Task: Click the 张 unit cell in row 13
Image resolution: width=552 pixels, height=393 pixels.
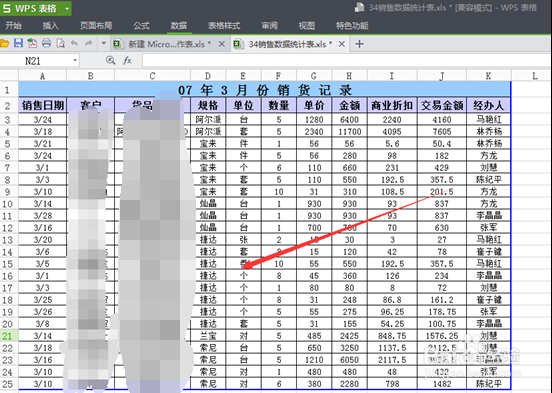Action: click(243, 240)
